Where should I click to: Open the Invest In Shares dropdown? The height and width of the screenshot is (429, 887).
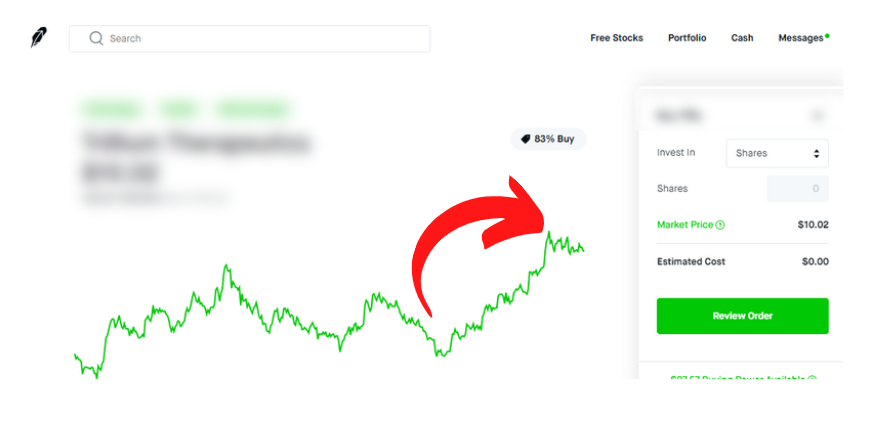777,153
